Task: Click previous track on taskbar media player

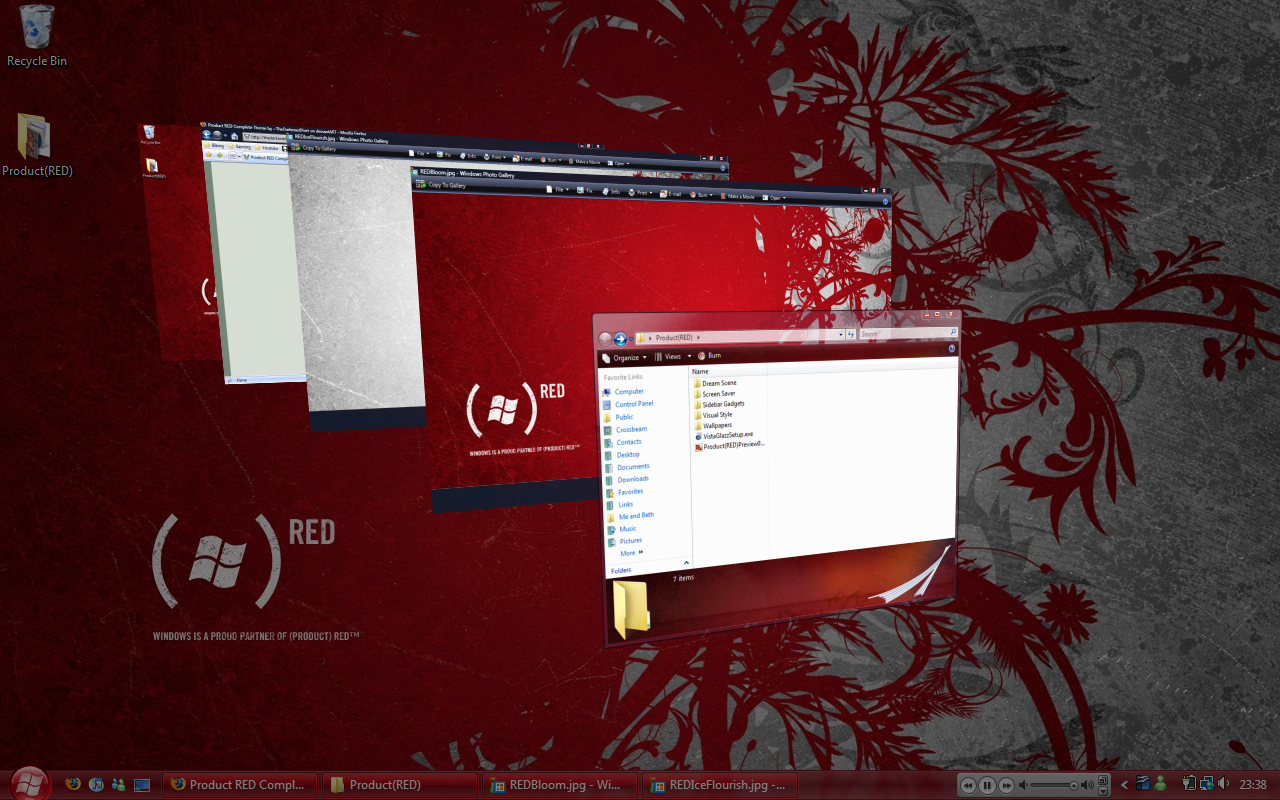Action: [968, 785]
